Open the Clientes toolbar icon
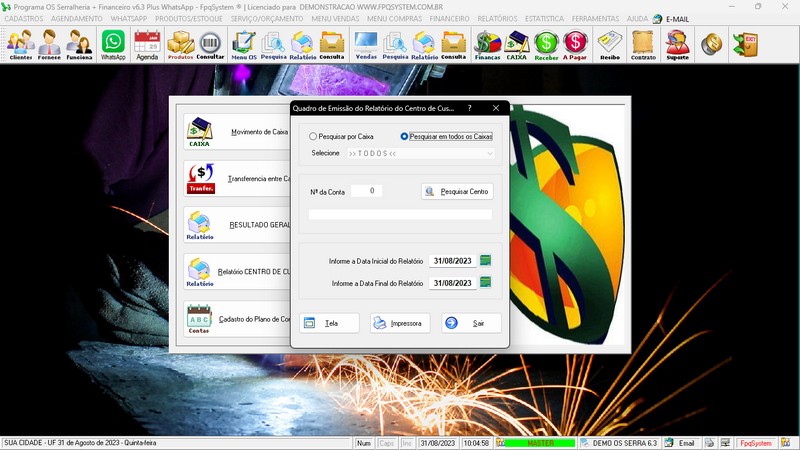This screenshot has height=450, width=800. pyautogui.click(x=20, y=44)
